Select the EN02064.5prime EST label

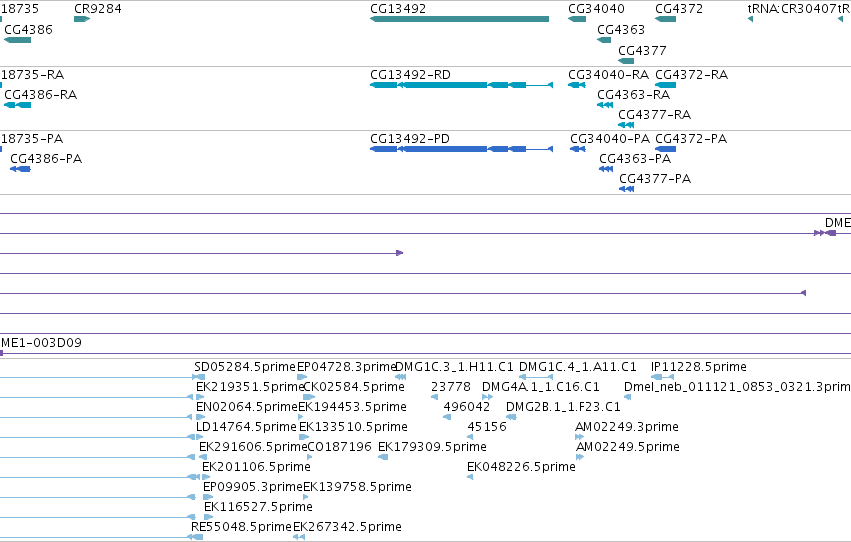tap(247, 407)
